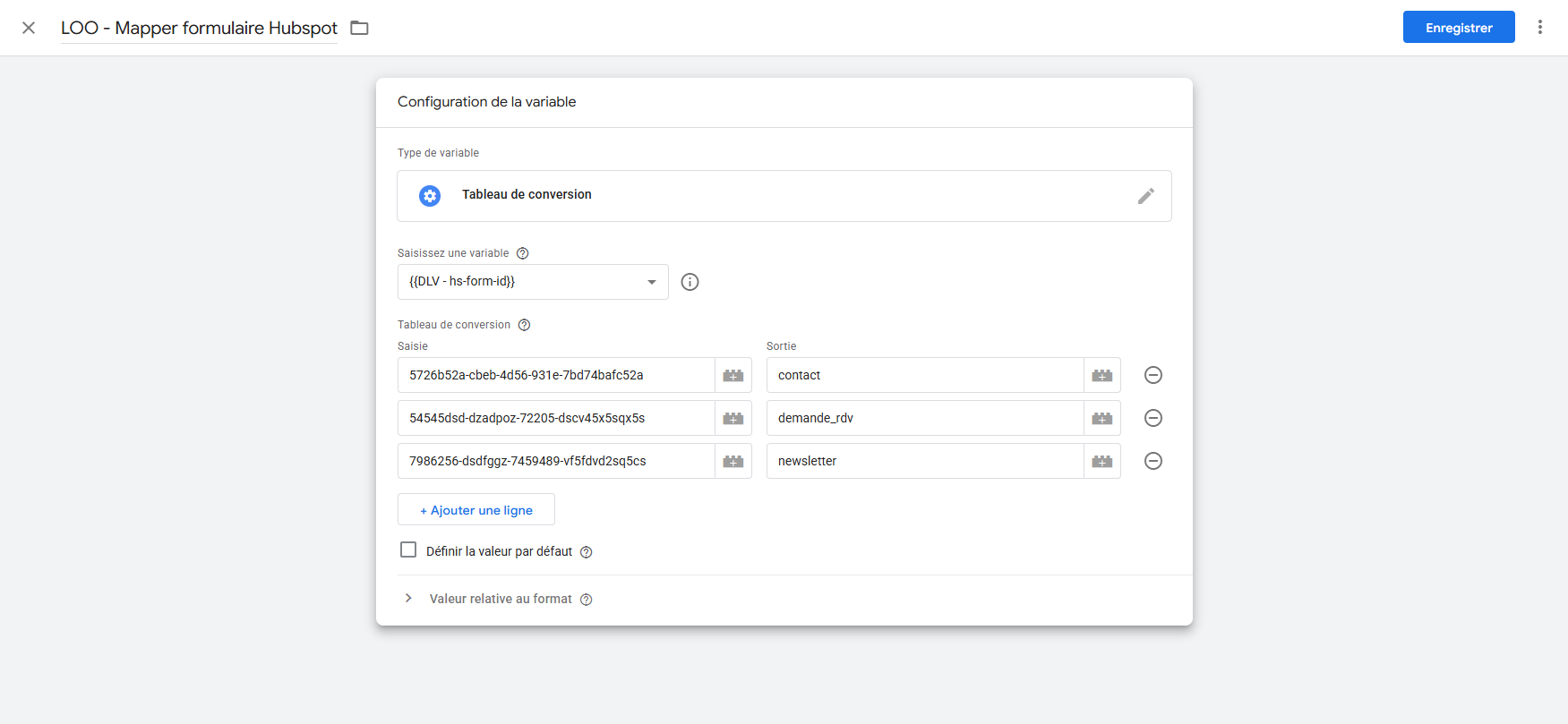Remove the demande_rdv row with minus icon
Viewport: 1568px width, 724px height.
click(1152, 419)
